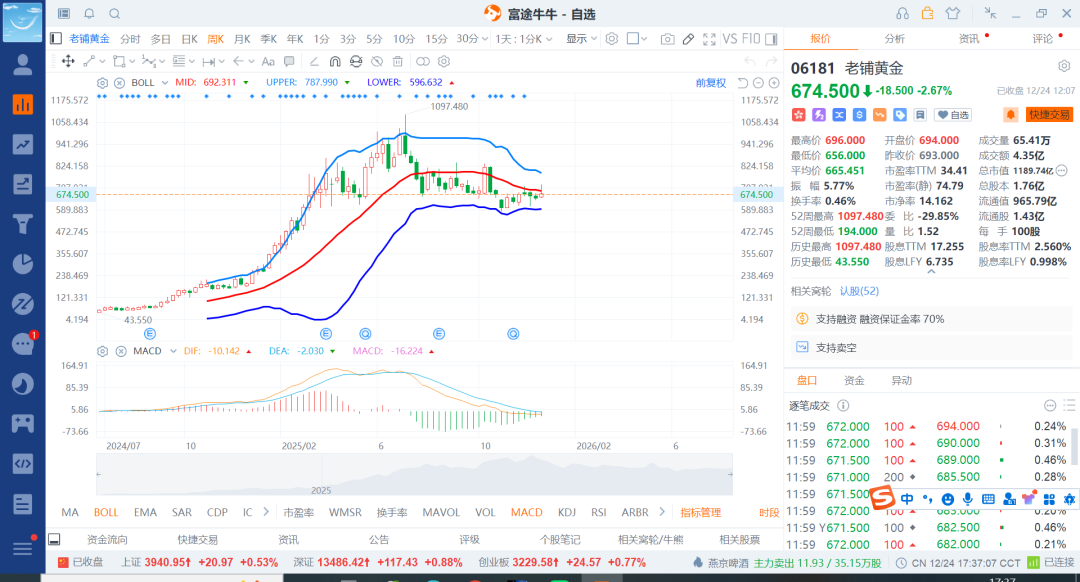1080x582 pixels.
Task: Open the 指标管理 indicator management link
Action: pos(700,512)
